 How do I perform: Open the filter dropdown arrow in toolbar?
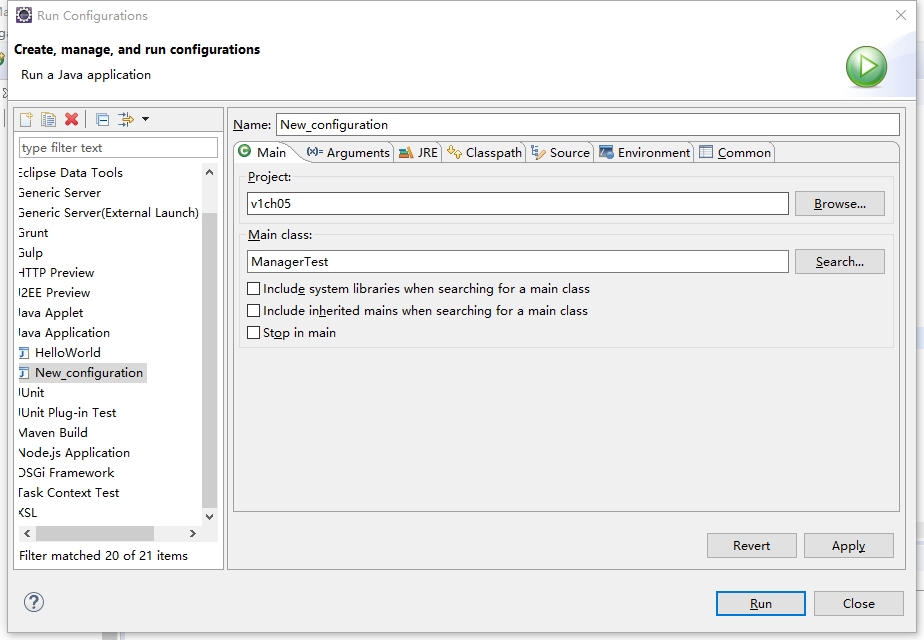[146, 119]
